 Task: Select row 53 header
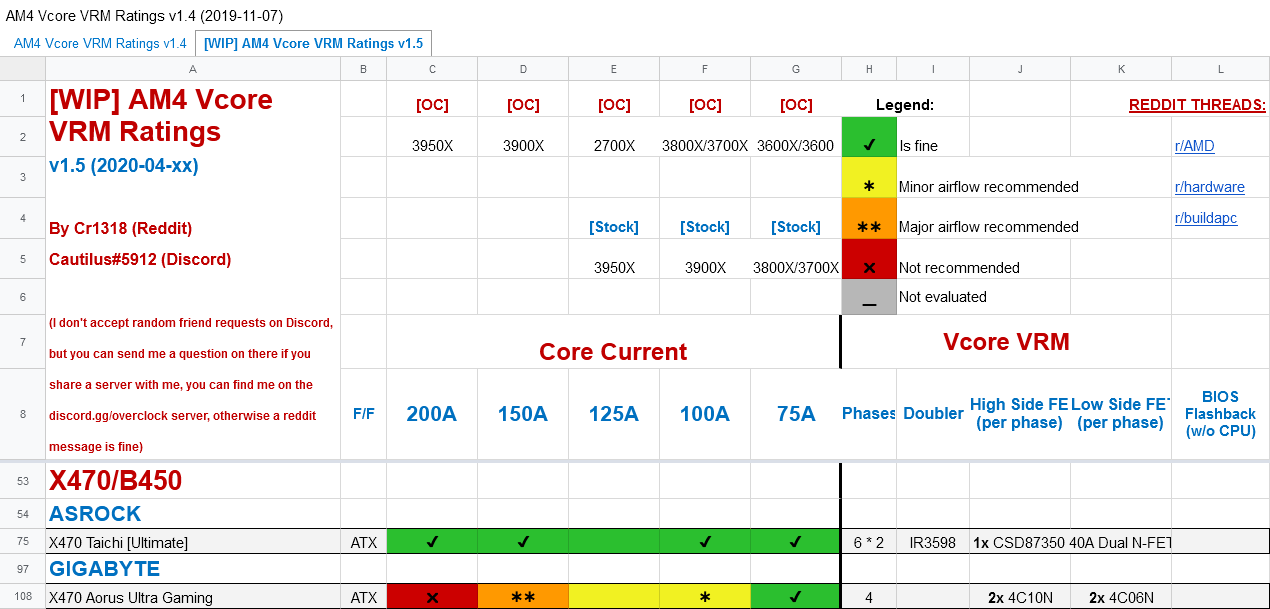coord(22,481)
